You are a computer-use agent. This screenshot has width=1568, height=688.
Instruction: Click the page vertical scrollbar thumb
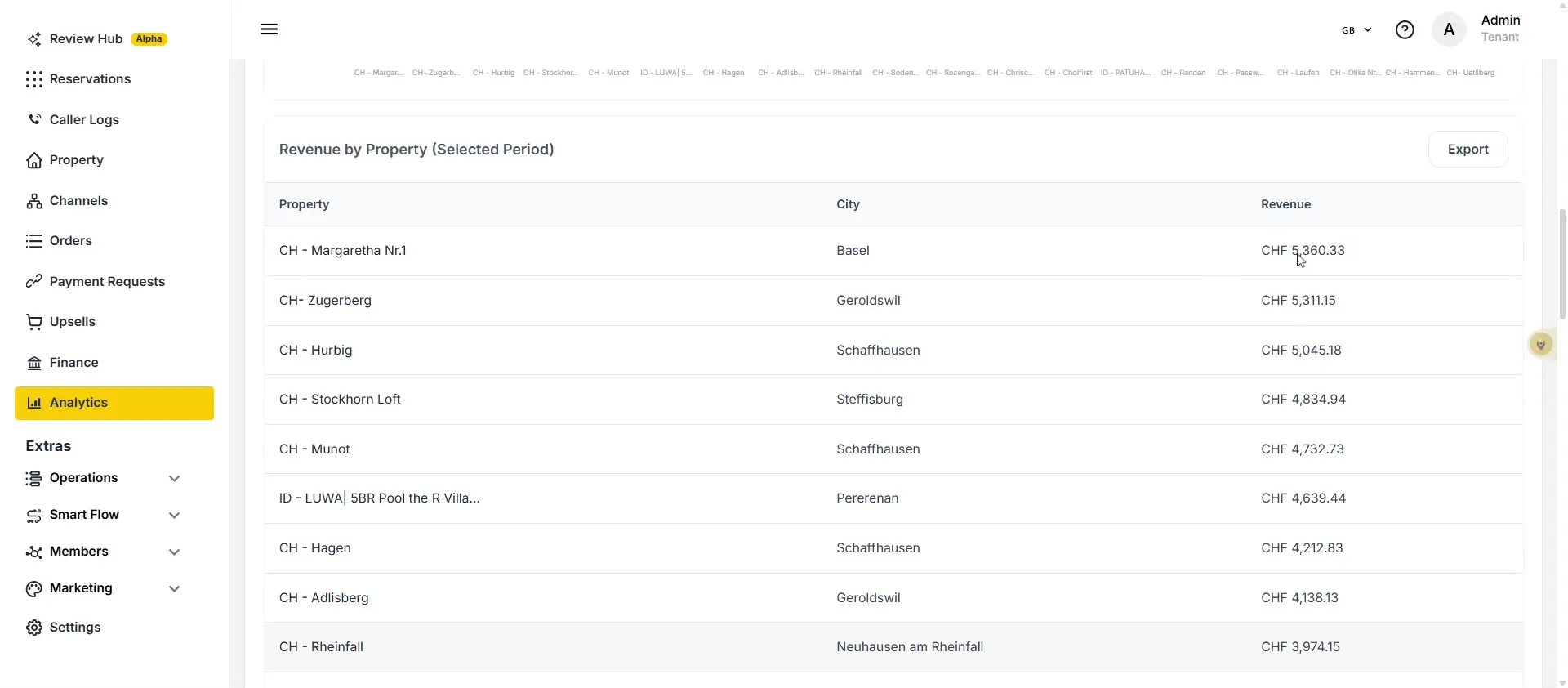coord(1562,264)
